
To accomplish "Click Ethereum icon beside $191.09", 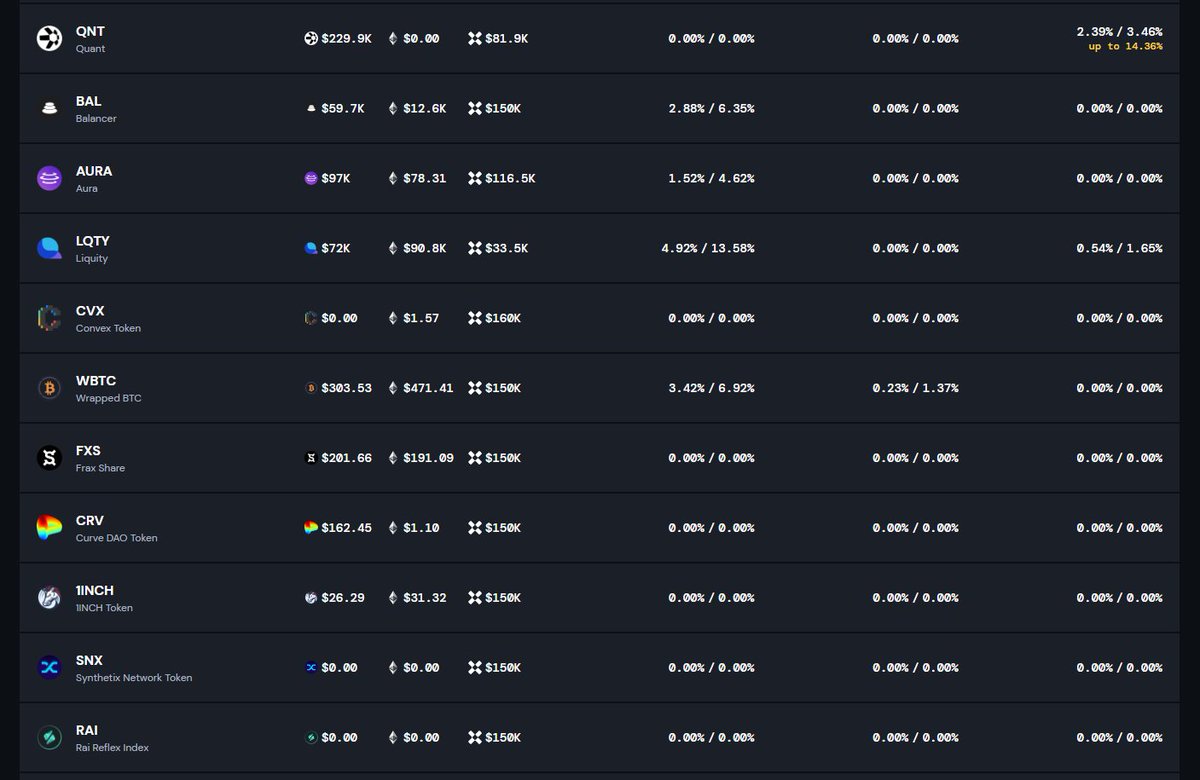I will [393, 459].
